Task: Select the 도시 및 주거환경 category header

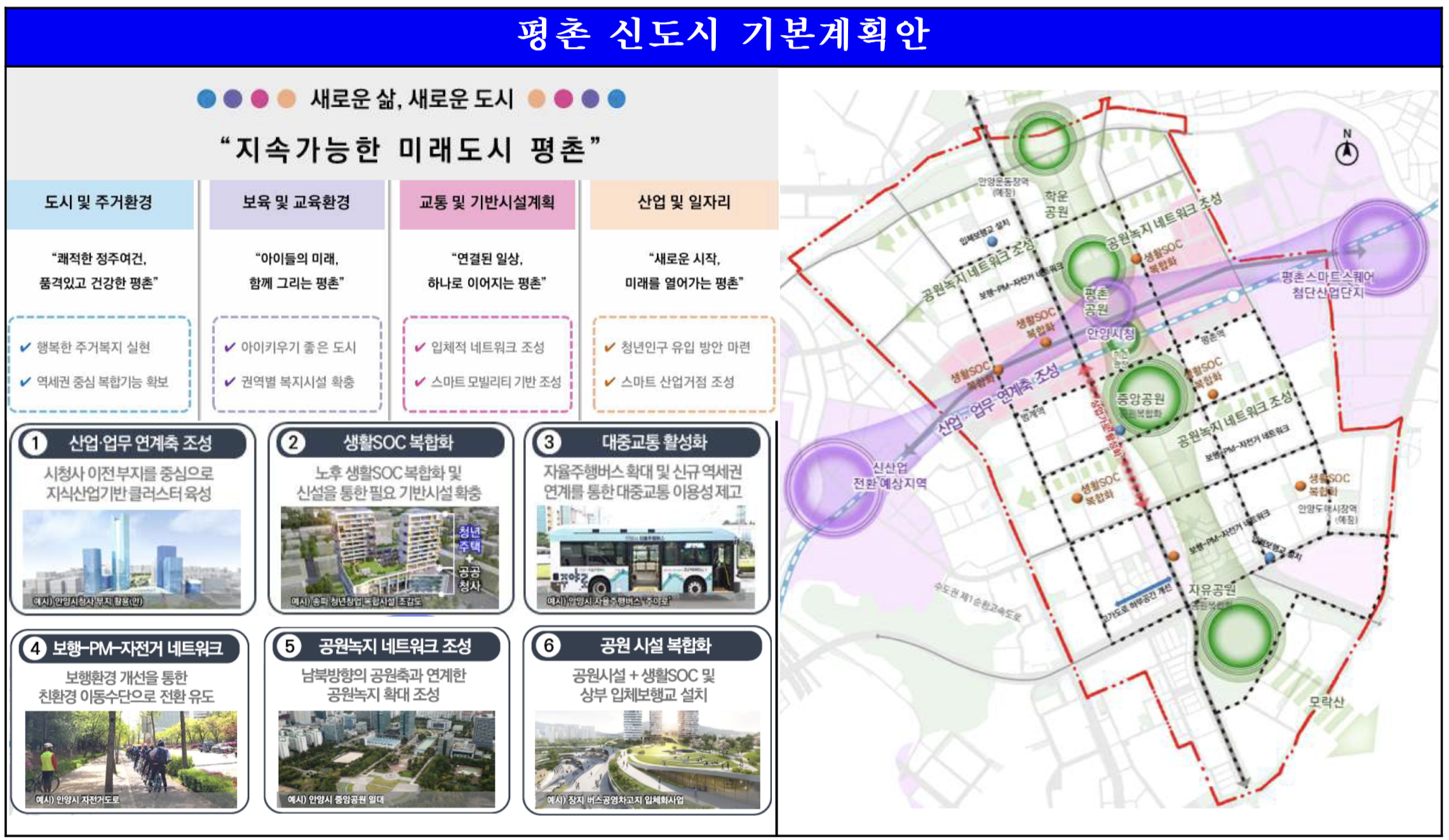Action: tap(99, 203)
